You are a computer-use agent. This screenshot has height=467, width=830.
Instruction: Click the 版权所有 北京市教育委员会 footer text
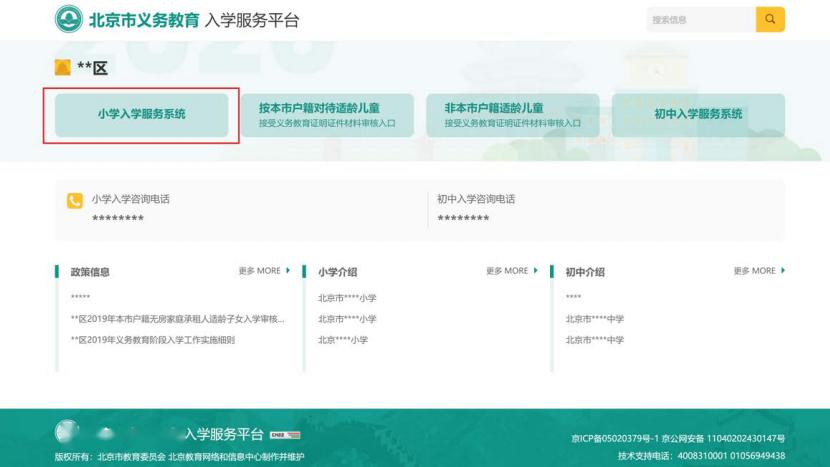179,456
